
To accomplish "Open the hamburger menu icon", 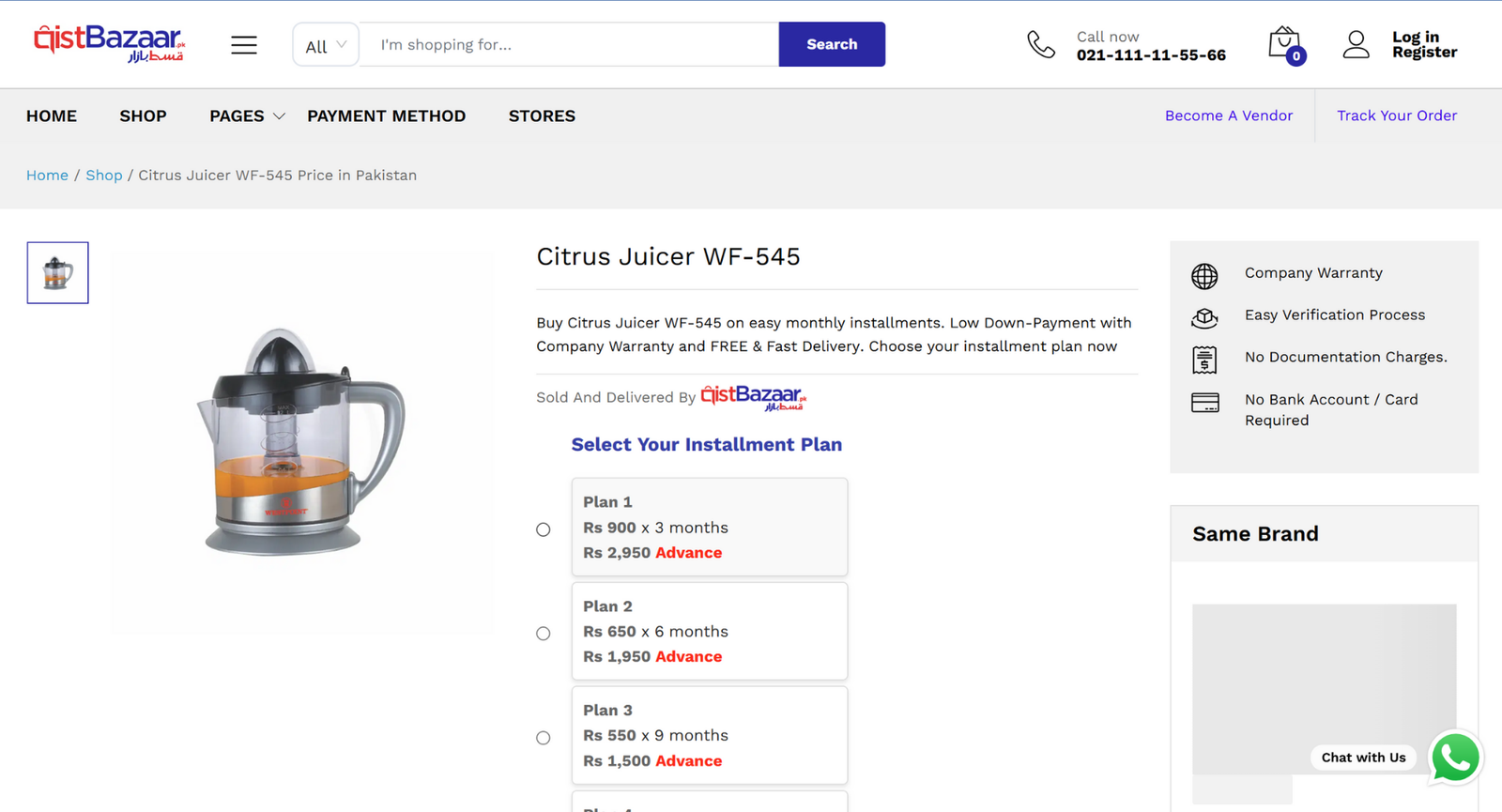I will (x=244, y=45).
